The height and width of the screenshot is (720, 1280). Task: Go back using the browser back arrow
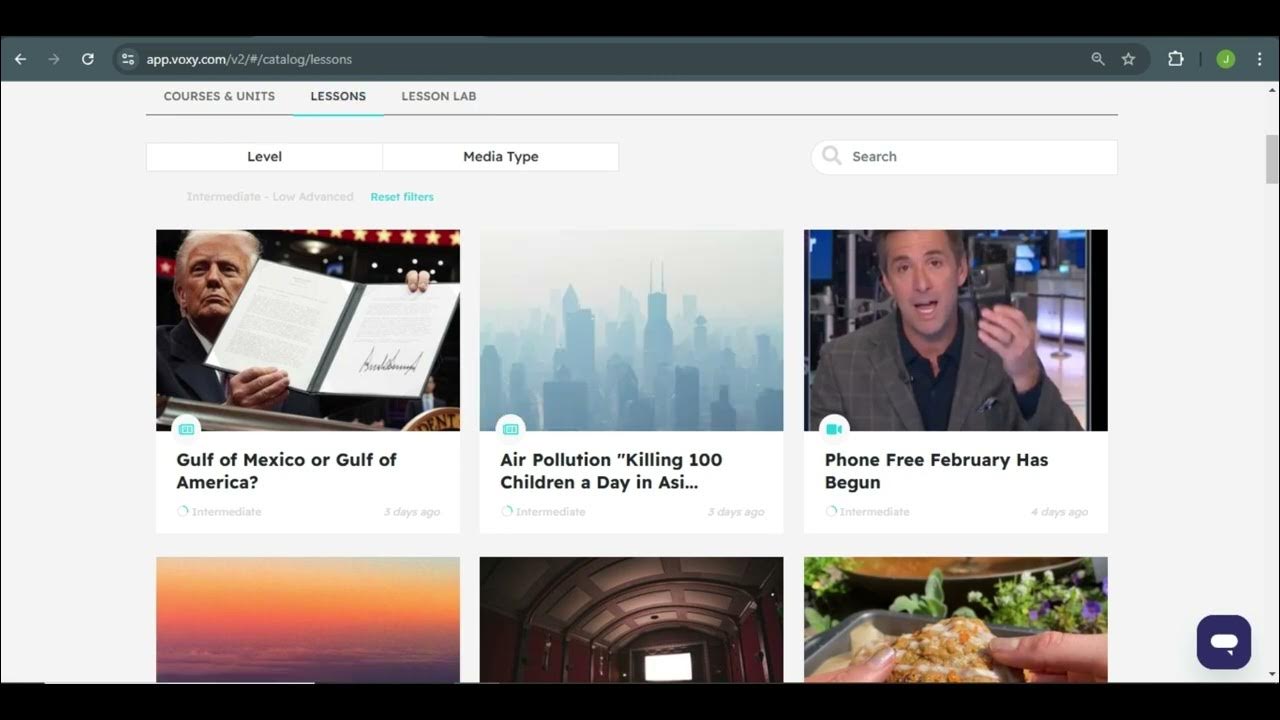point(20,59)
